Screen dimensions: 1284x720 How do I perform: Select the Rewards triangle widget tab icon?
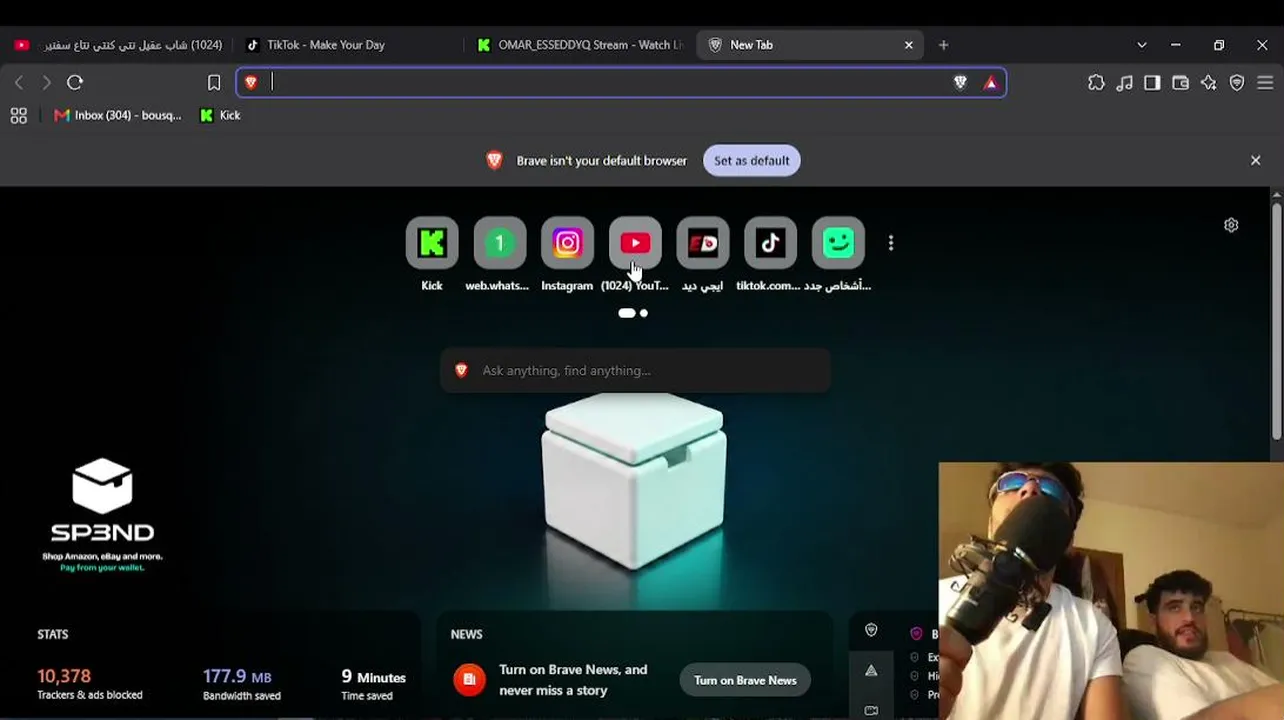(871, 671)
